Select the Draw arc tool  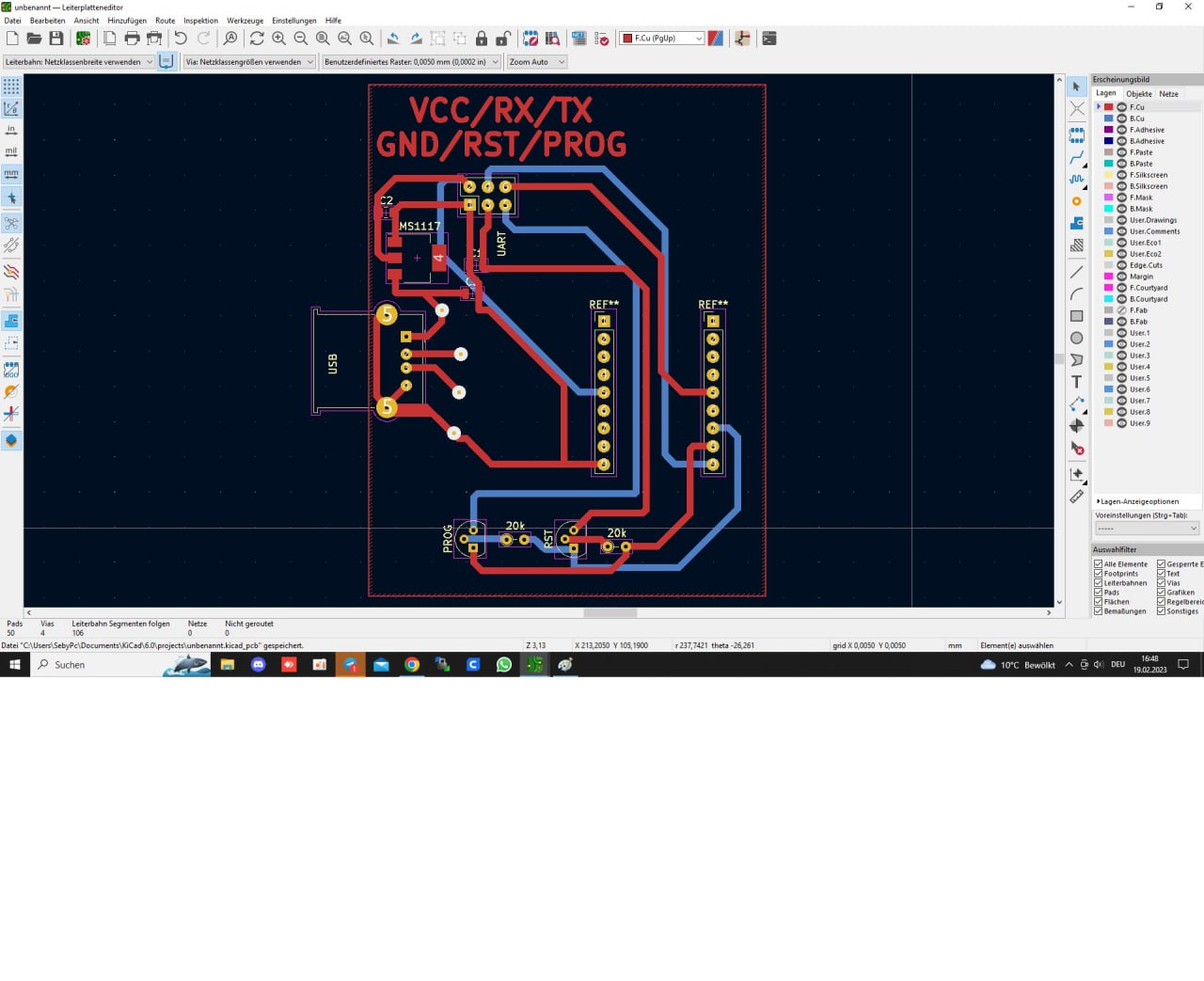[1077, 293]
